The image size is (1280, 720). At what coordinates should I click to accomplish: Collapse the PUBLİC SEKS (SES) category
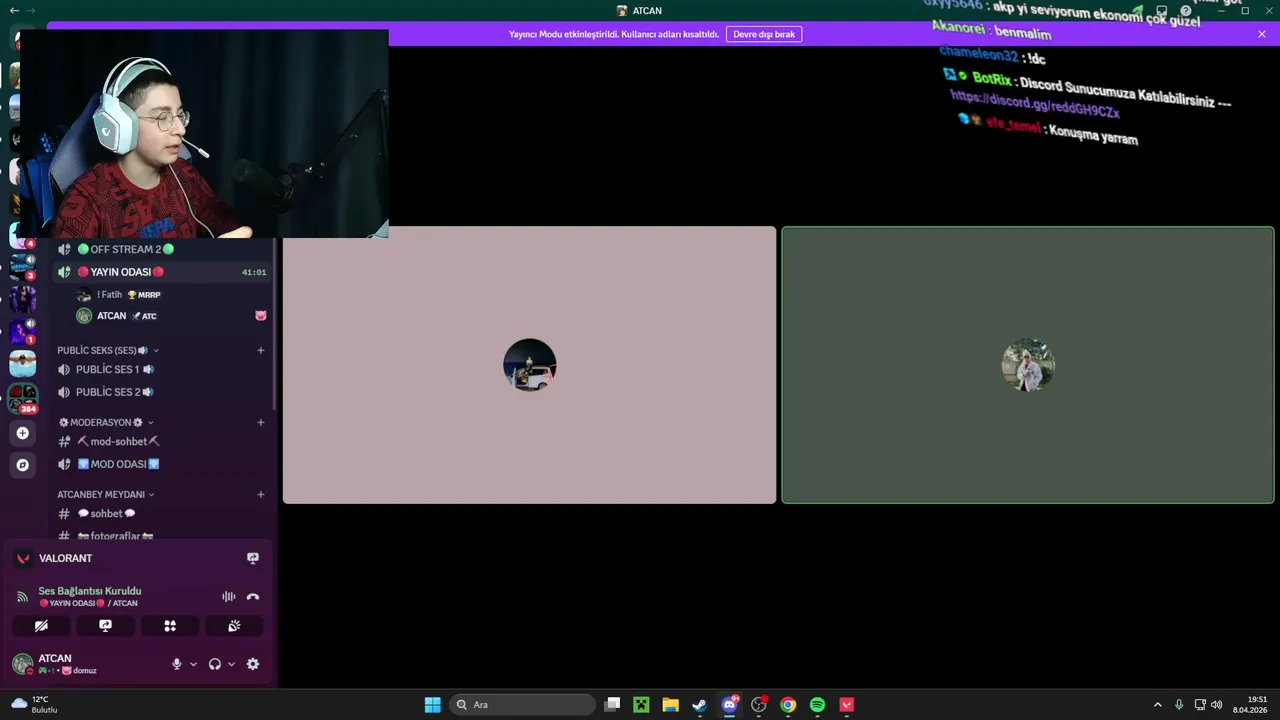[108, 351]
